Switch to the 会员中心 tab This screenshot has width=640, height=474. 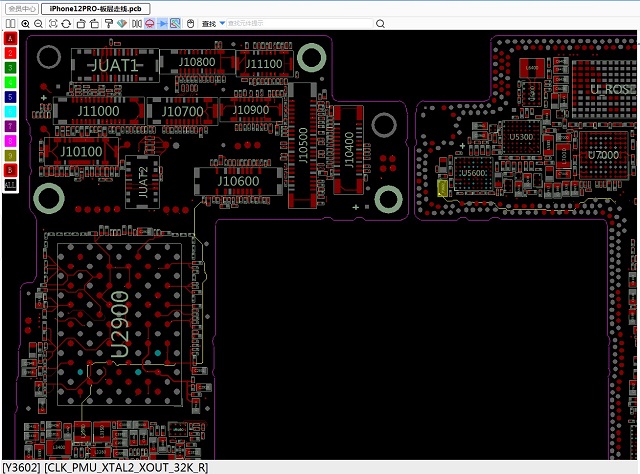19,8
